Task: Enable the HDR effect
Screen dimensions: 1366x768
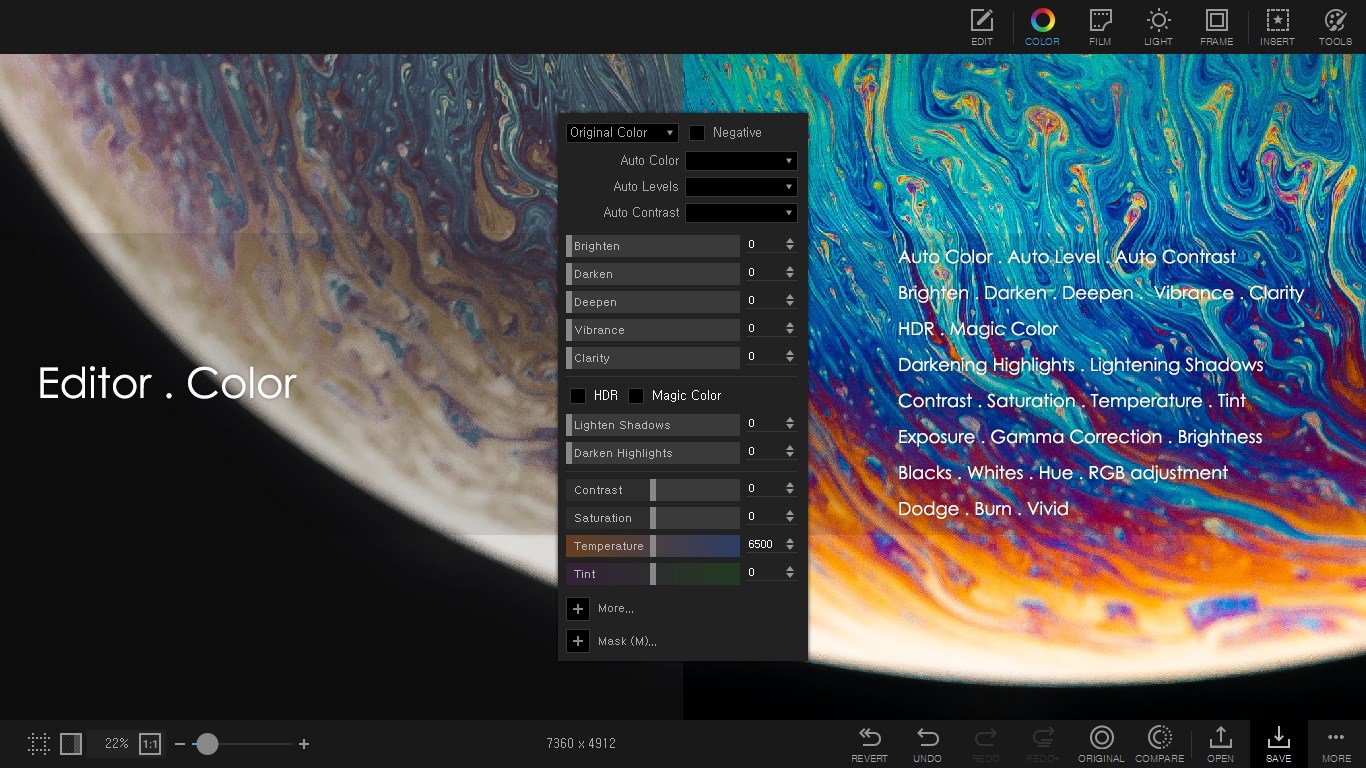Action: point(578,395)
